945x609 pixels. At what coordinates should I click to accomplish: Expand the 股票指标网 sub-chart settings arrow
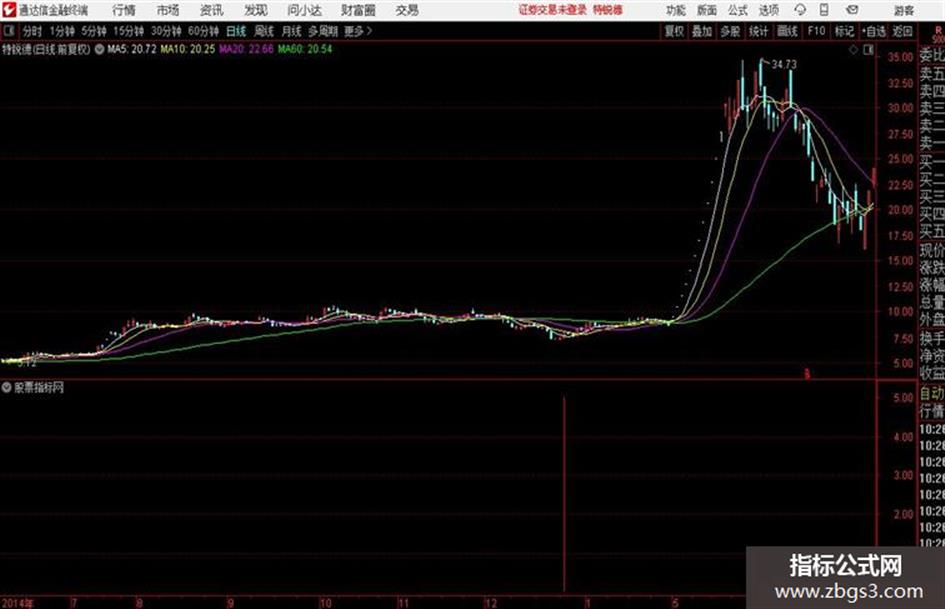[7, 387]
